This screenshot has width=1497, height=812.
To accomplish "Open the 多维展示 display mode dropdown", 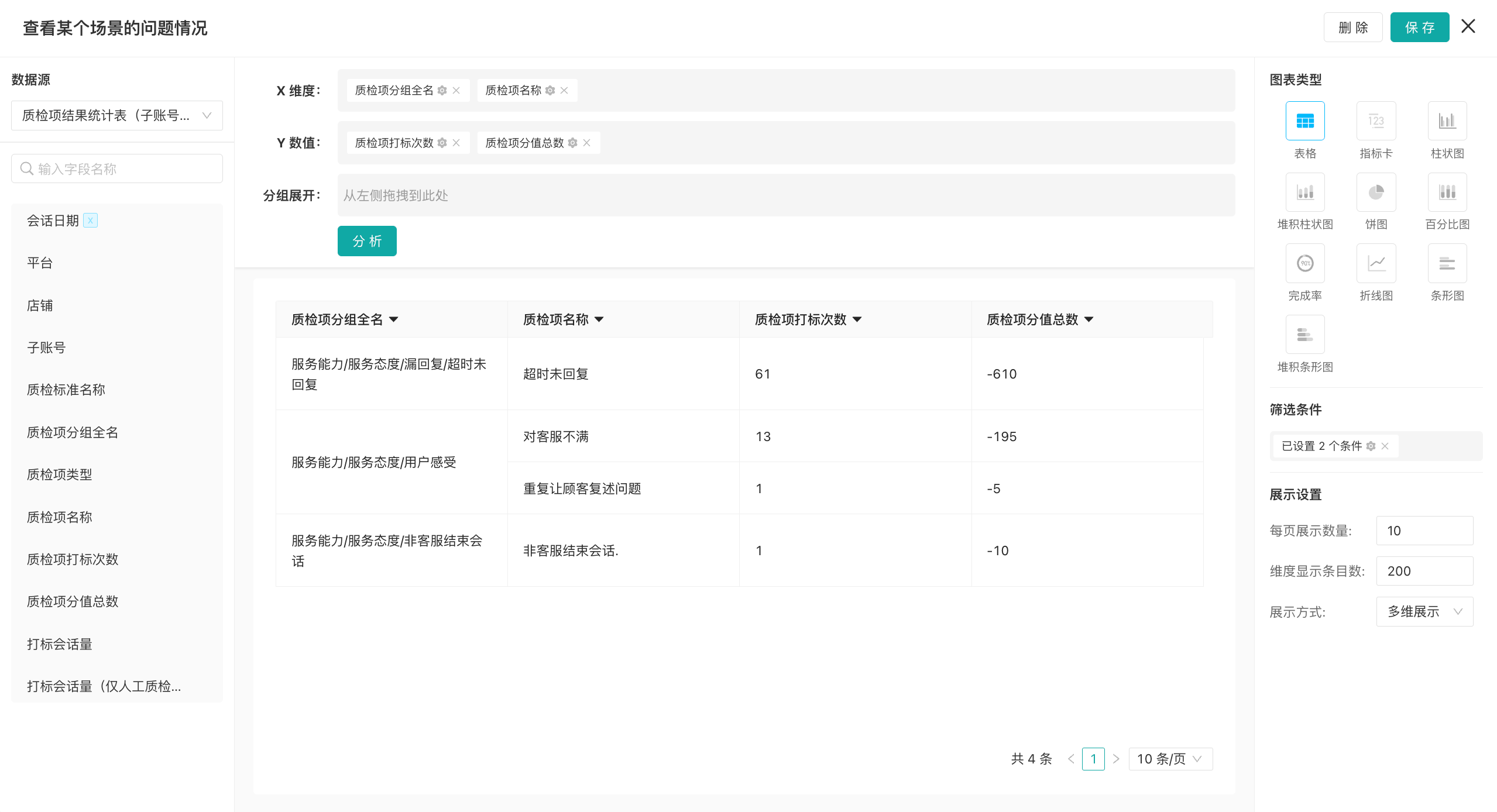I will [x=1424, y=612].
